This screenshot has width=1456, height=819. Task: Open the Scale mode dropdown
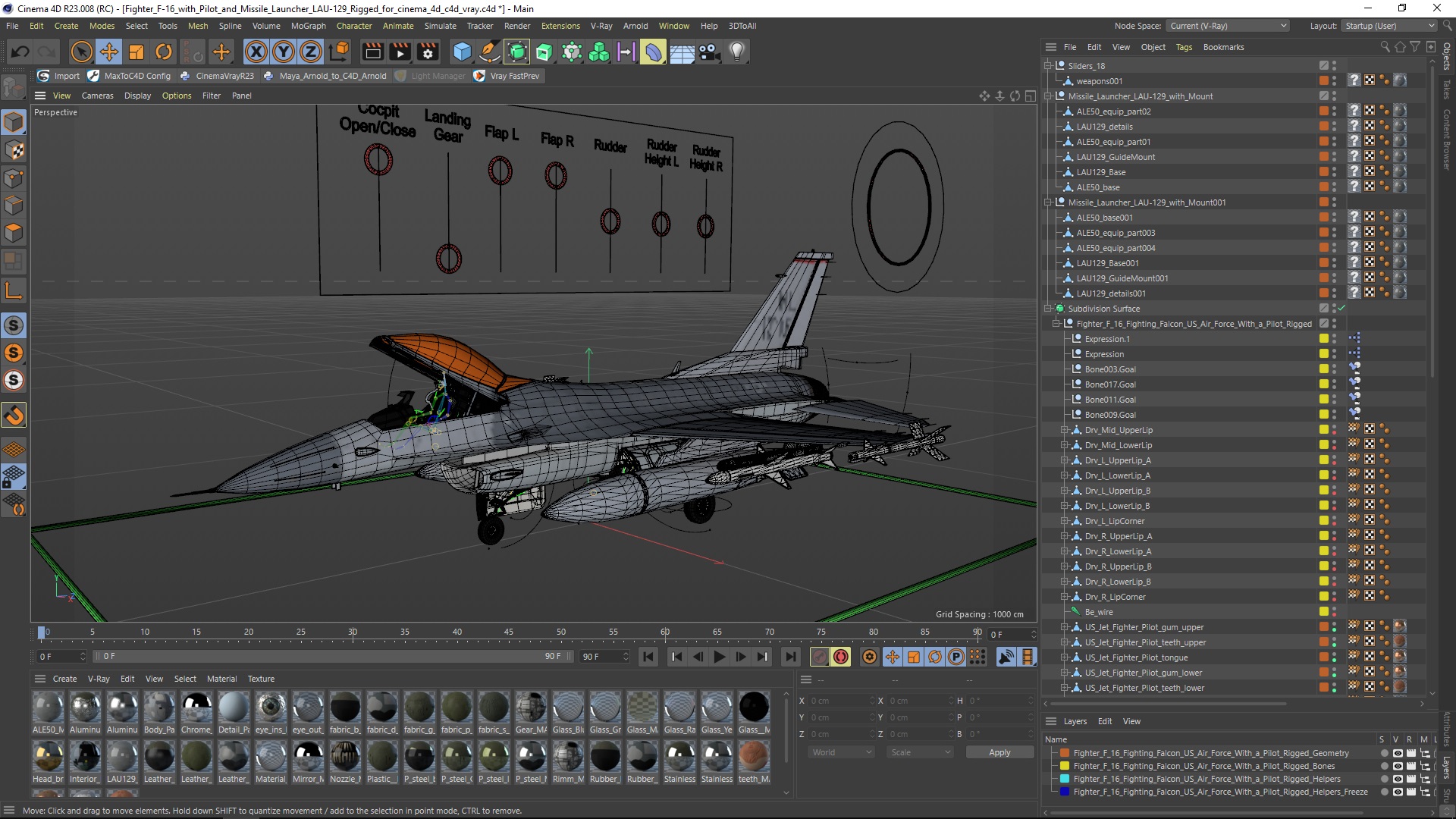coord(920,752)
